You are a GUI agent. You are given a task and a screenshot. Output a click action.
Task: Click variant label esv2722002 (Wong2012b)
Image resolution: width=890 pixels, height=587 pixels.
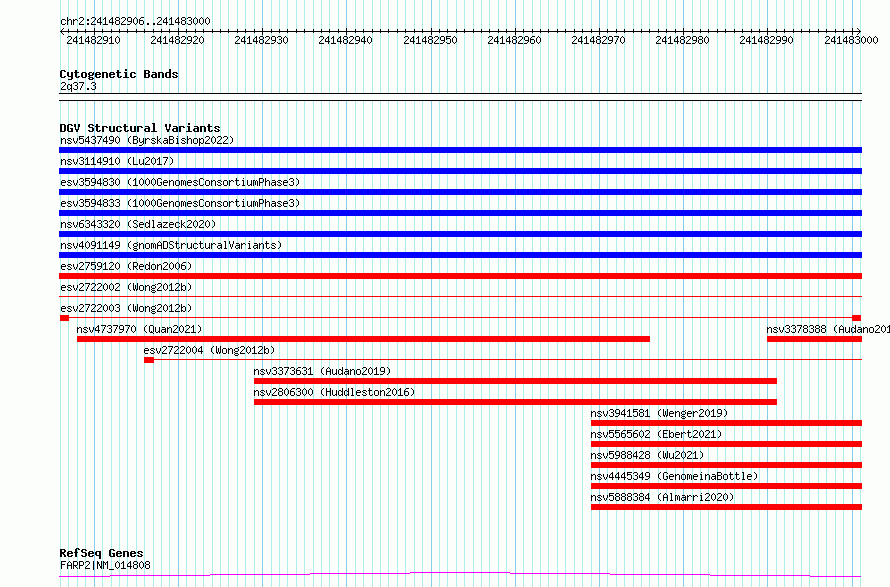pos(126,287)
